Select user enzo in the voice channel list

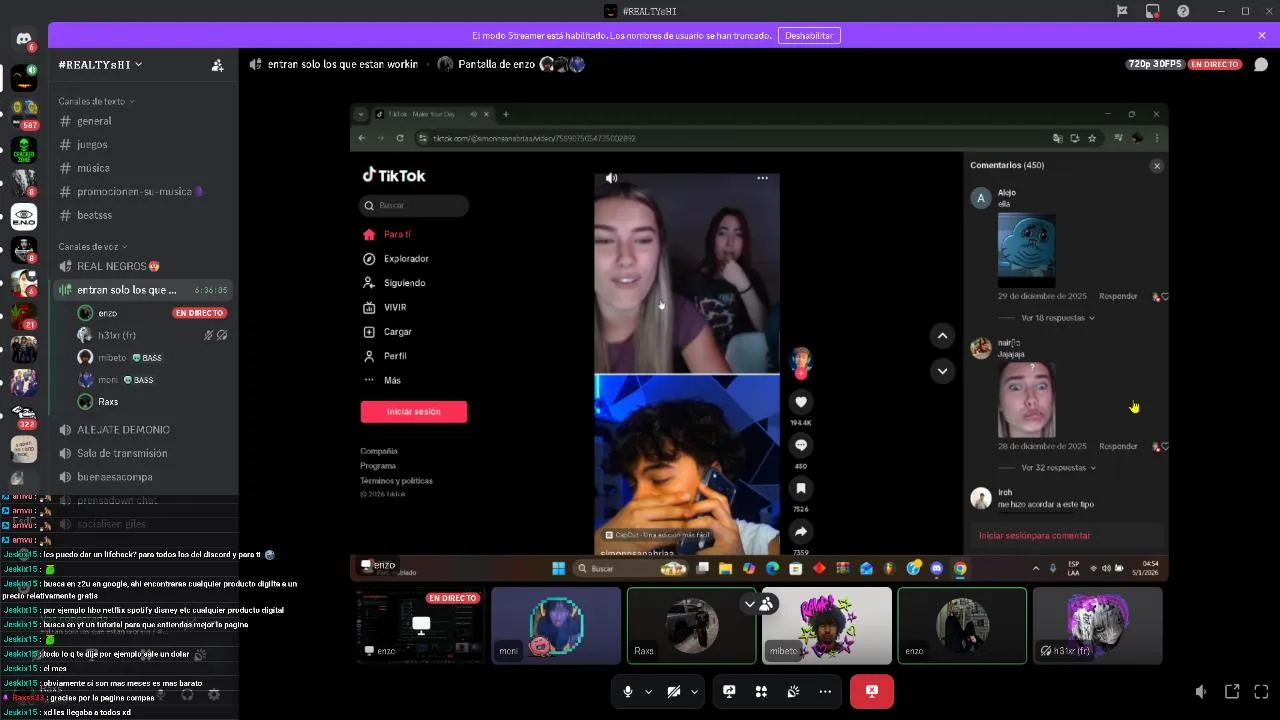pos(152,313)
